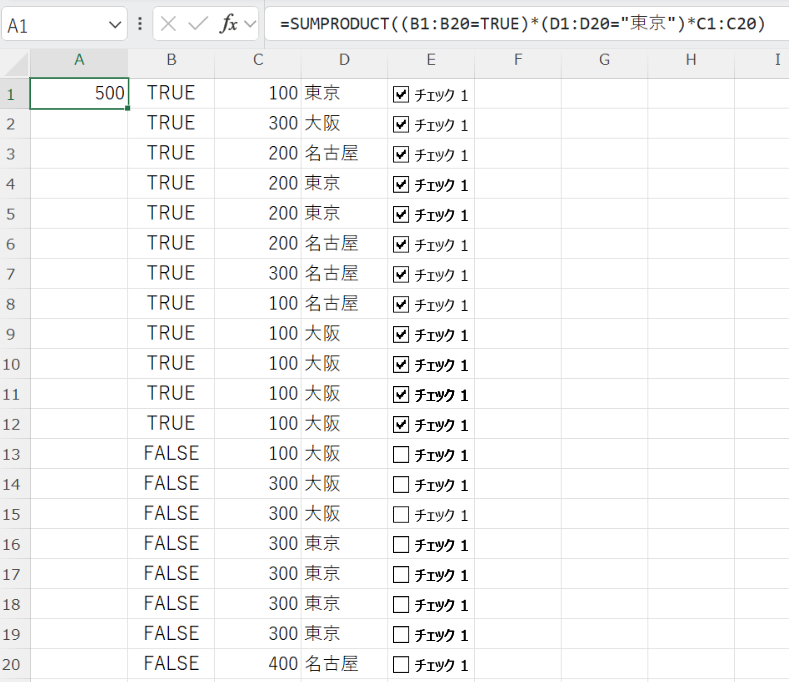Select row 10 header
Viewport: 789px width, 682px height.
14,364
